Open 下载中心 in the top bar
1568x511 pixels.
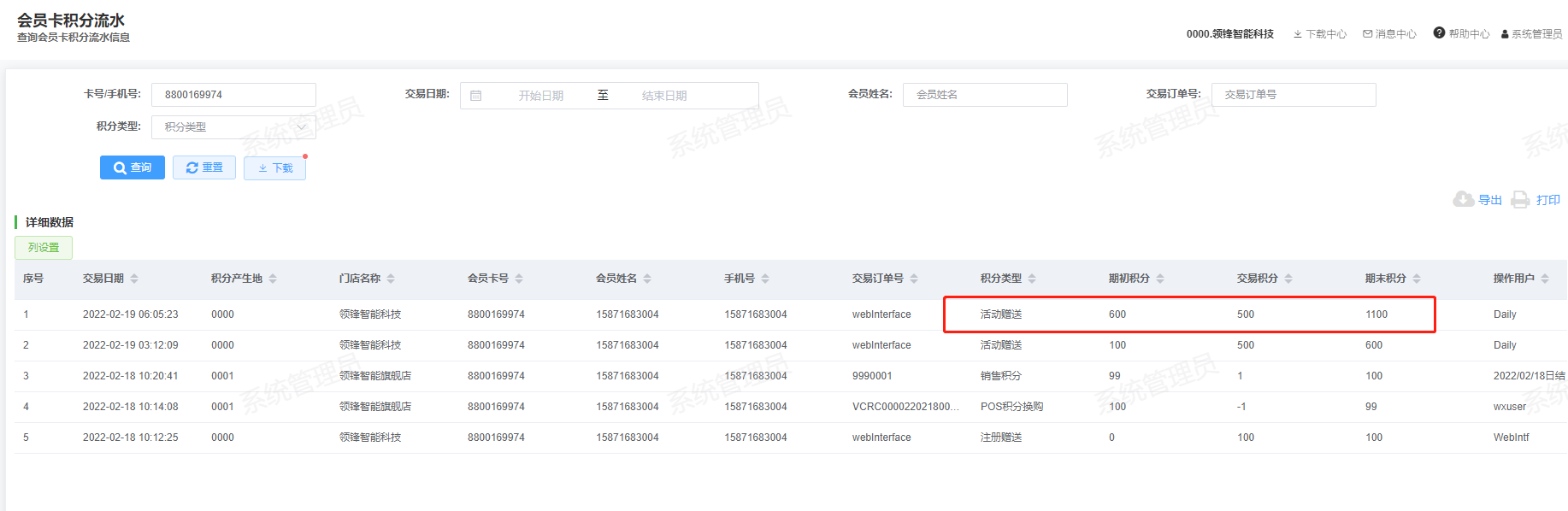click(x=1319, y=34)
